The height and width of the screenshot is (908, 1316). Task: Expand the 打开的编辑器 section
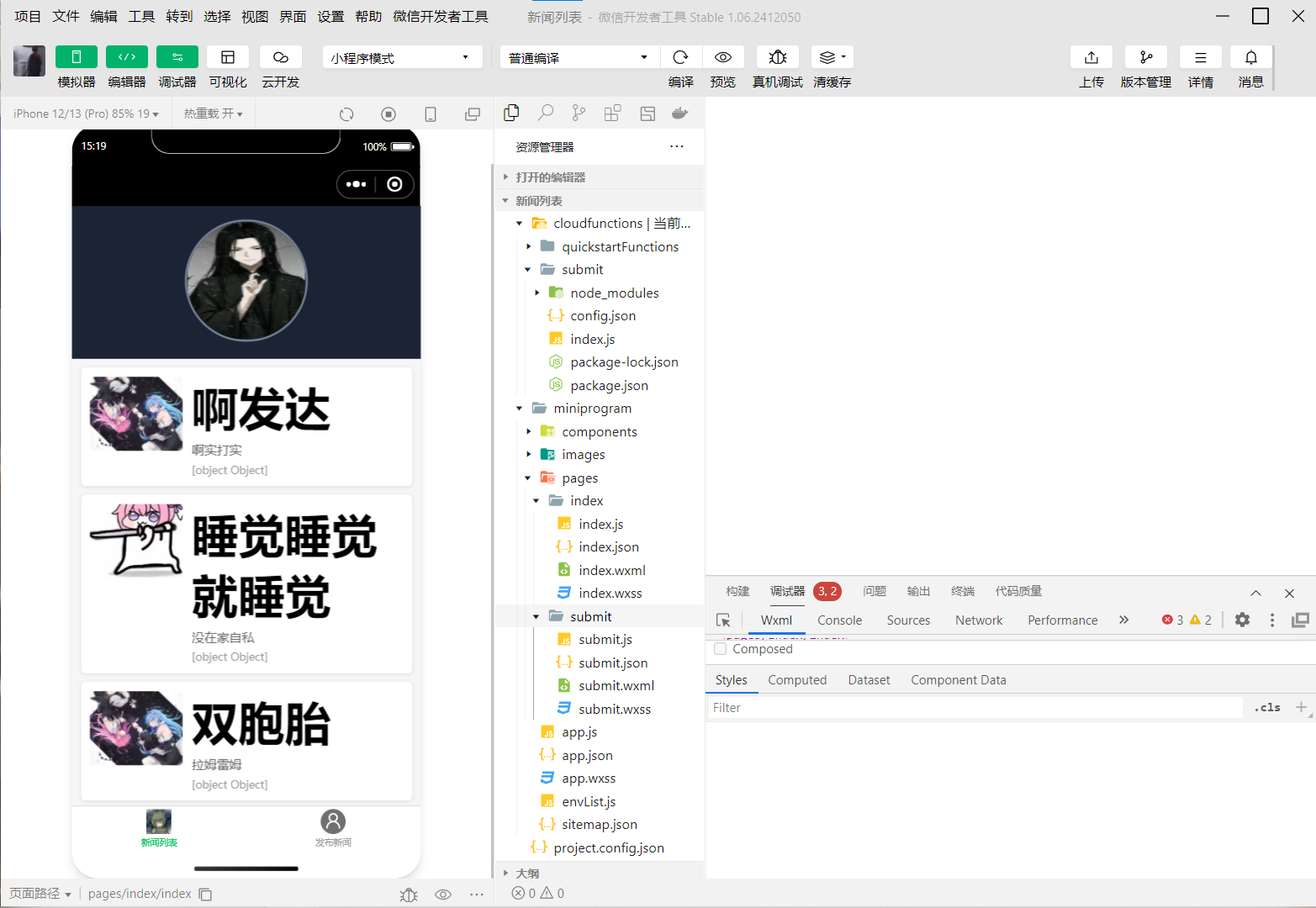(x=599, y=177)
